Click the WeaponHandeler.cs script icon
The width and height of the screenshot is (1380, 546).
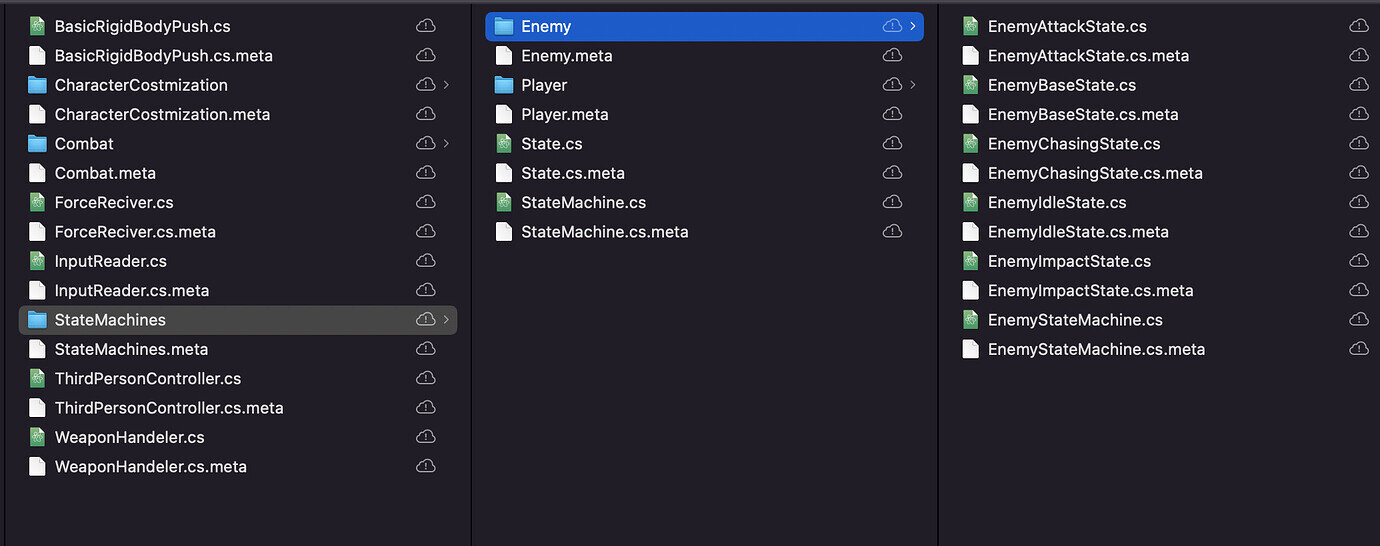(37, 437)
